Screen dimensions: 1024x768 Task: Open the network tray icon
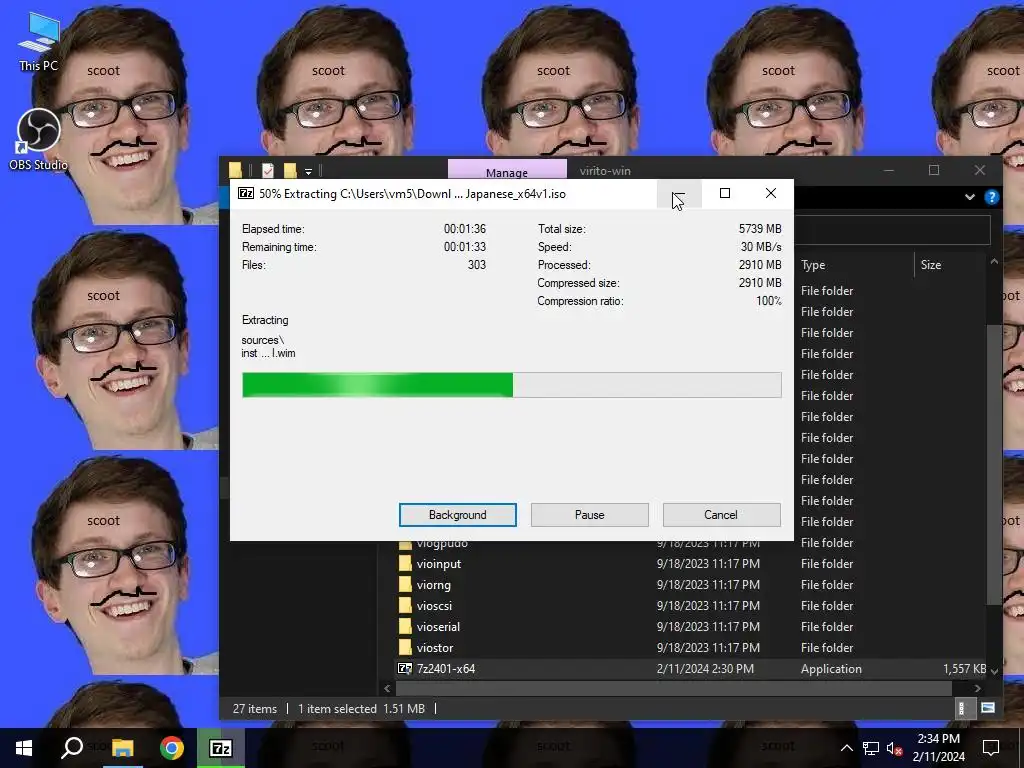pyautogui.click(x=871, y=748)
